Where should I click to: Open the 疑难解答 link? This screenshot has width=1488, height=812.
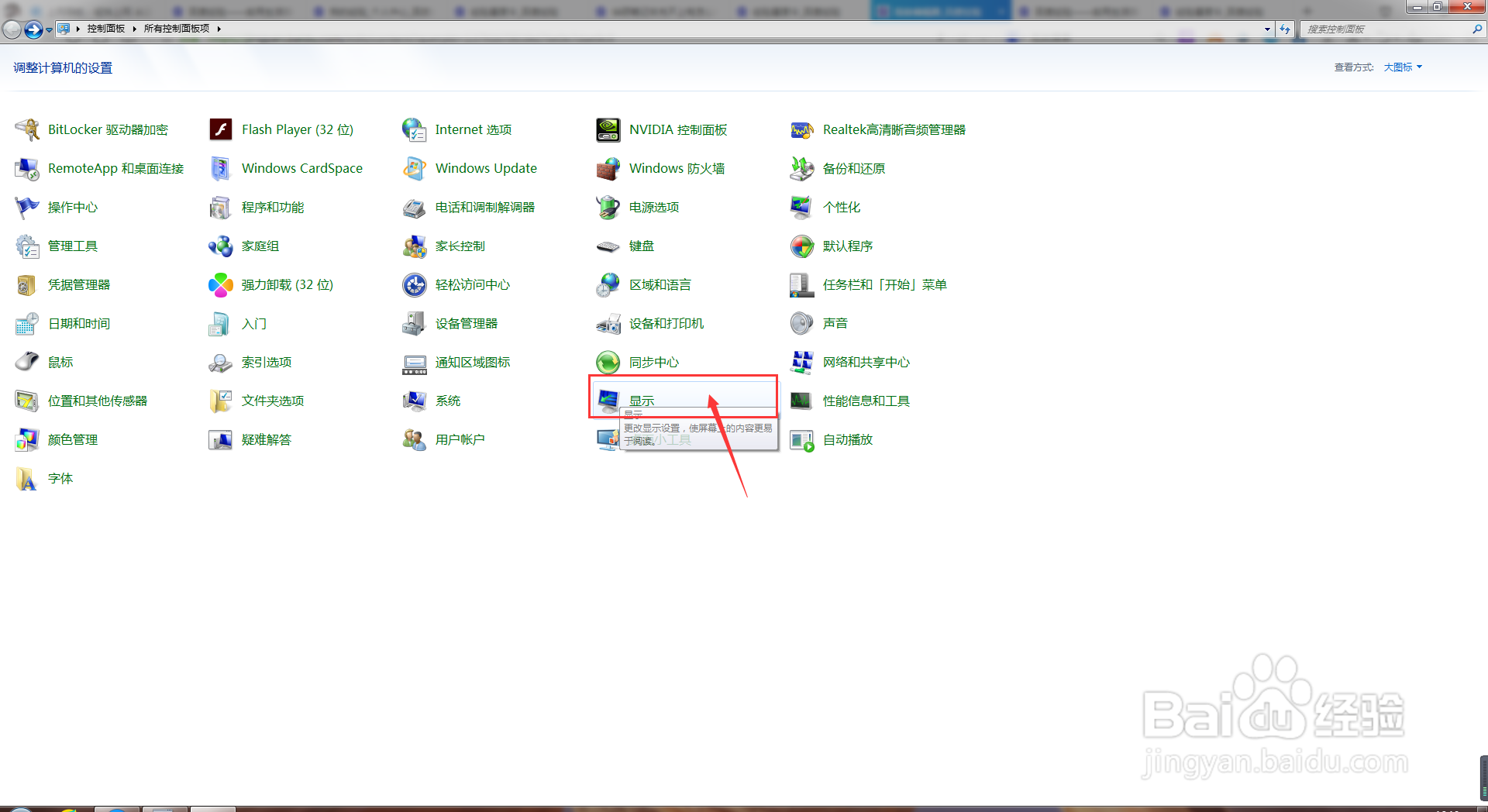[x=267, y=439]
